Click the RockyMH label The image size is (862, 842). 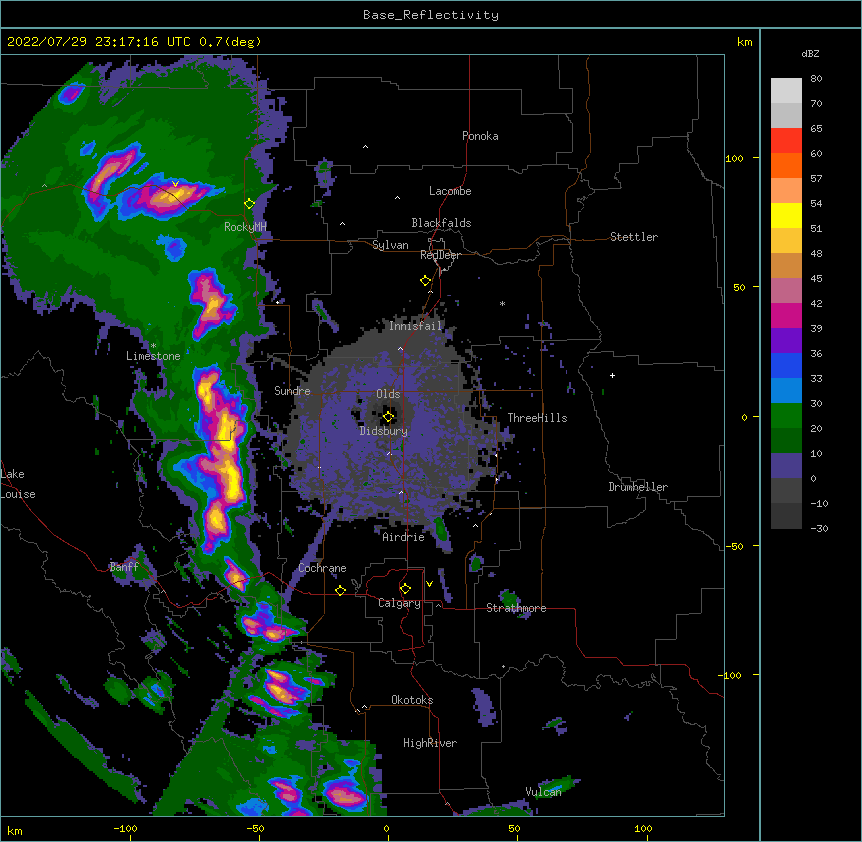(245, 226)
